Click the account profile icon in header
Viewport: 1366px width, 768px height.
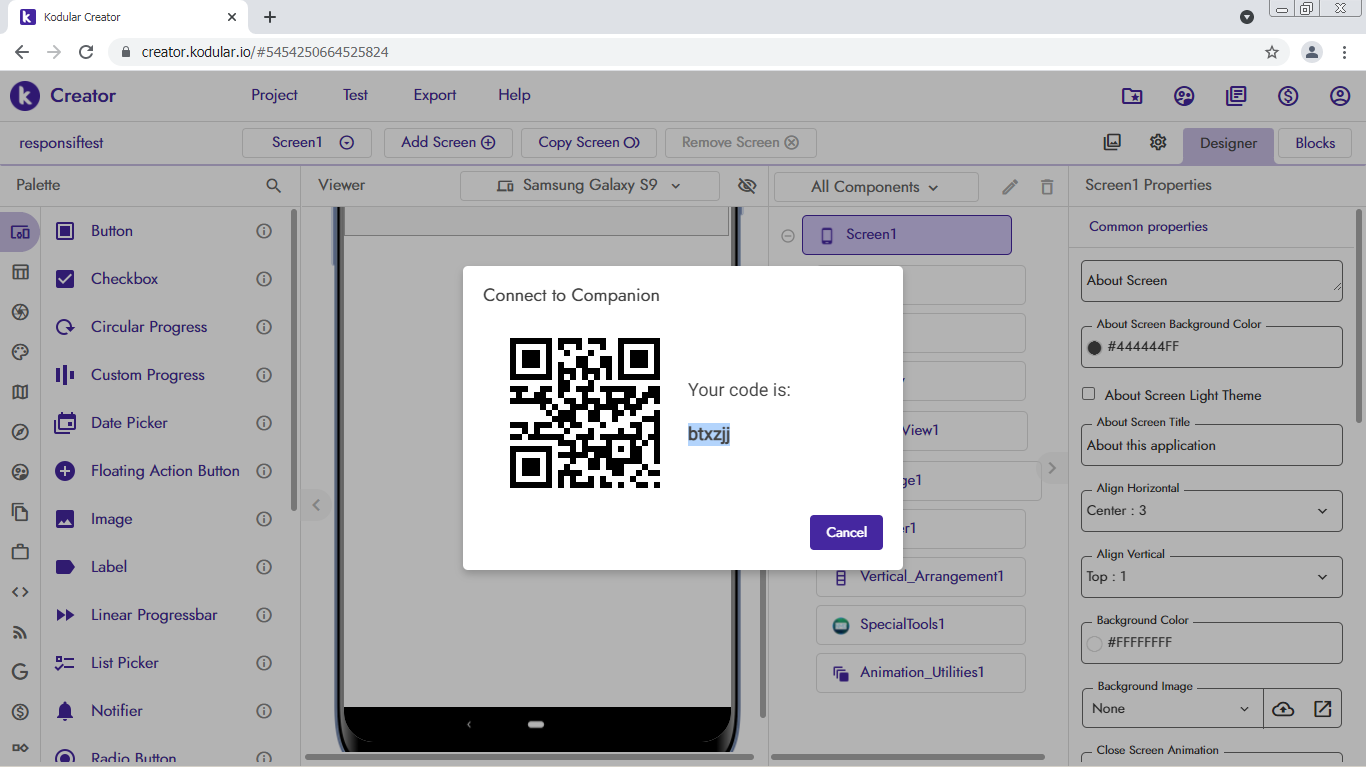click(1340, 96)
